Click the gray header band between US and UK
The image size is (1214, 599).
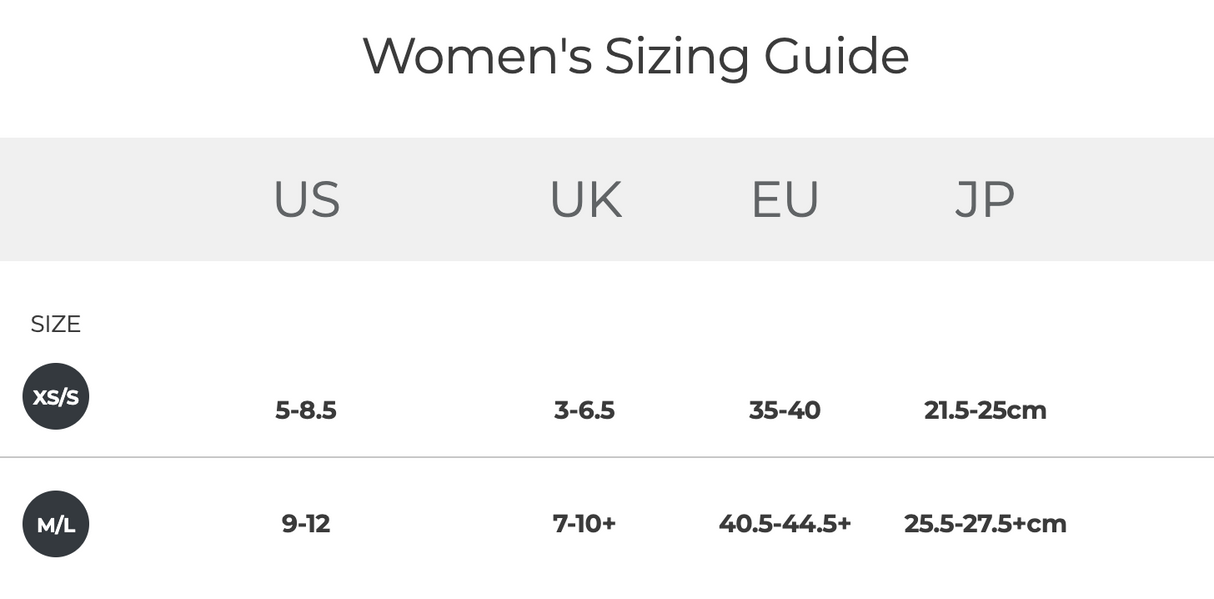click(x=445, y=199)
